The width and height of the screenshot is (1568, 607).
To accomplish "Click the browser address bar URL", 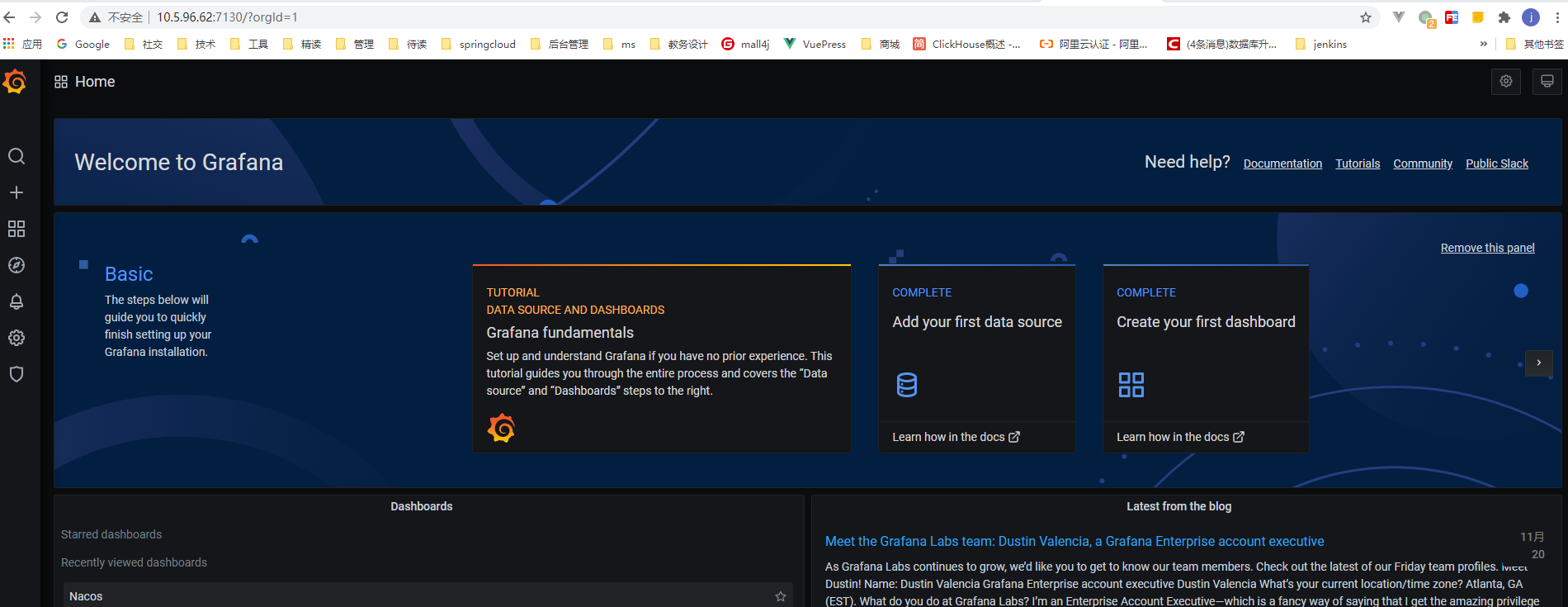I will click(x=228, y=17).
